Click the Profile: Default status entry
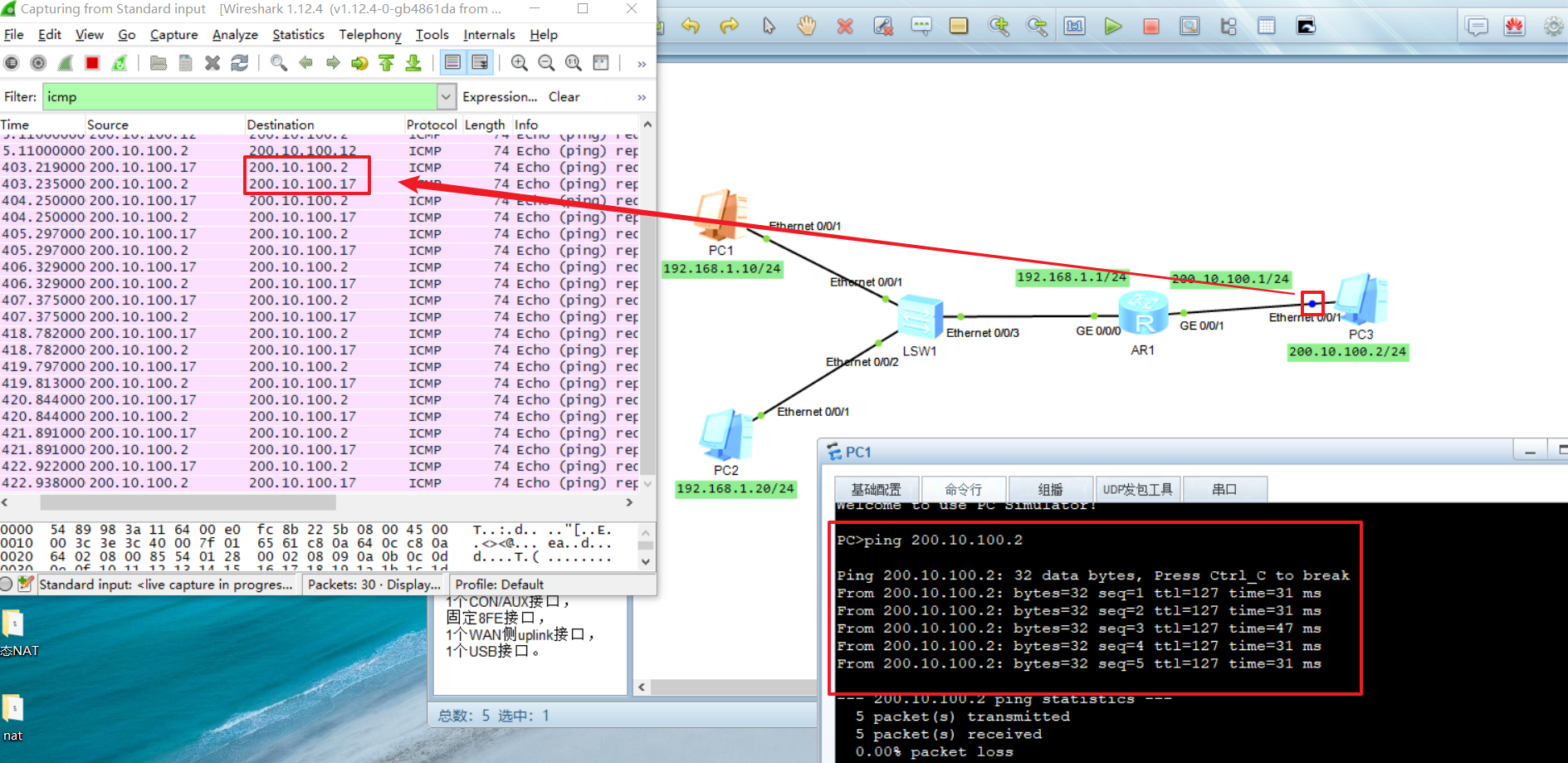This screenshot has width=1568, height=763. [499, 584]
